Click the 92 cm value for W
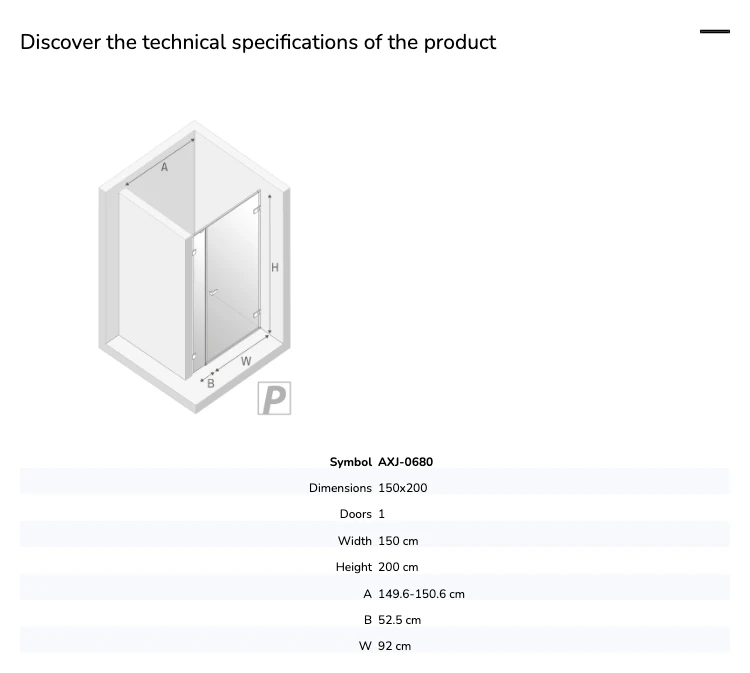750x673 pixels. pyautogui.click(x=394, y=646)
